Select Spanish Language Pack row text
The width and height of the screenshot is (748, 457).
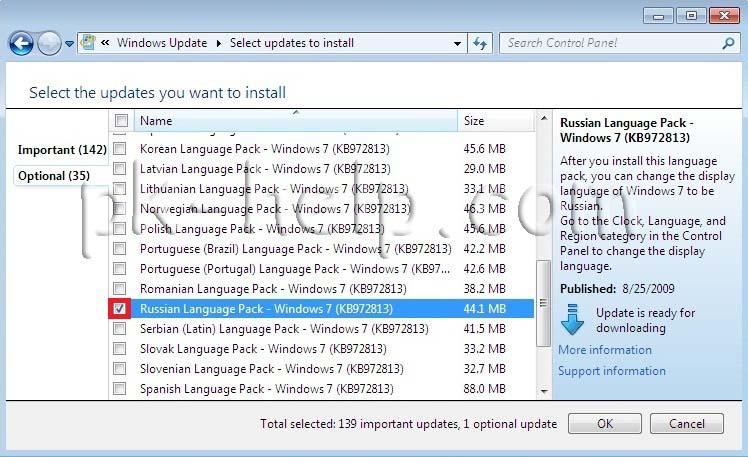(x=267, y=389)
